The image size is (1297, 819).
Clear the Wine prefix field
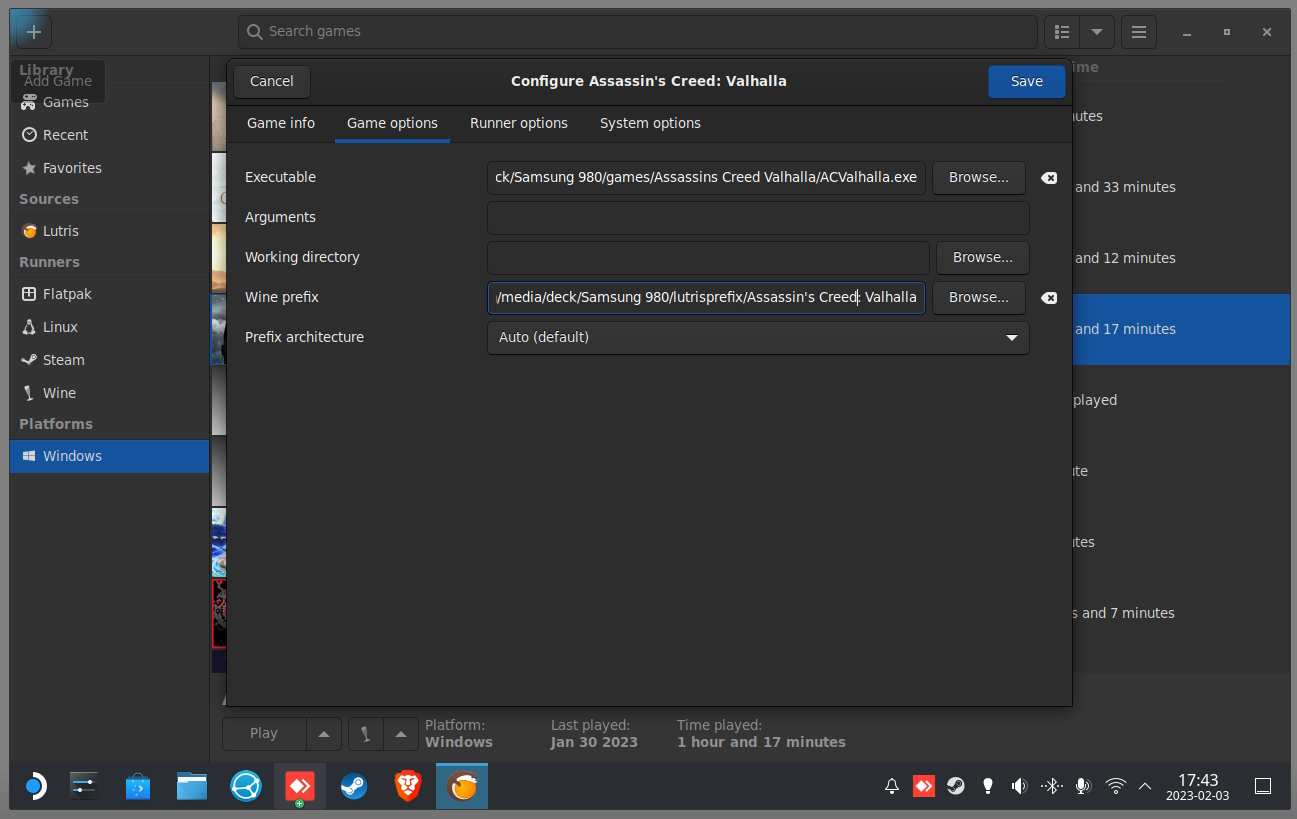pos(1048,298)
